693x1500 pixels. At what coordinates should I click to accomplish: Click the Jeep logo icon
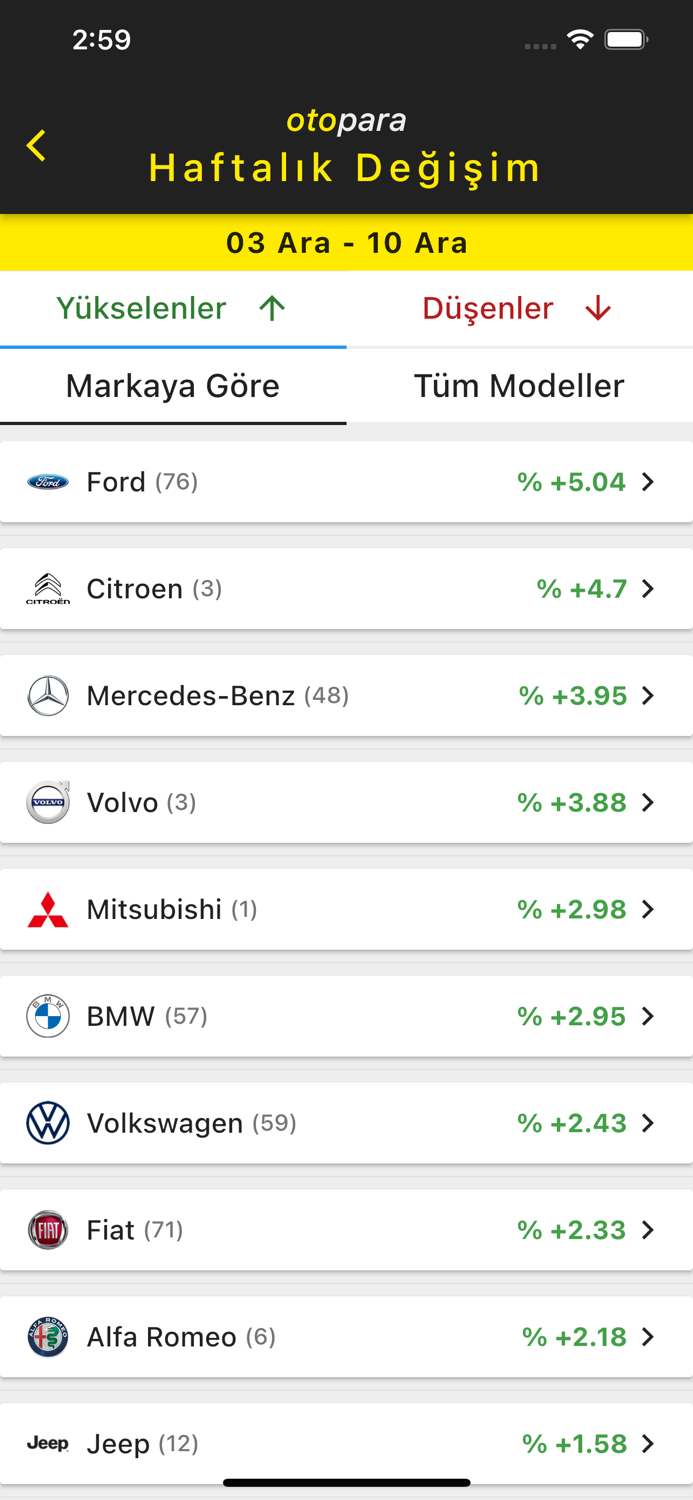pyautogui.click(x=47, y=1443)
